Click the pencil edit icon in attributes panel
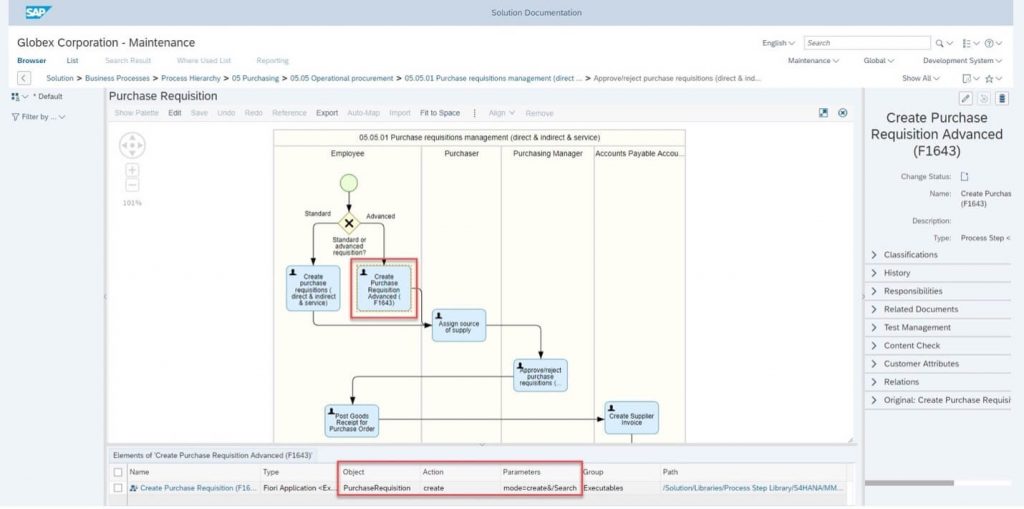 click(x=966, y=98)
